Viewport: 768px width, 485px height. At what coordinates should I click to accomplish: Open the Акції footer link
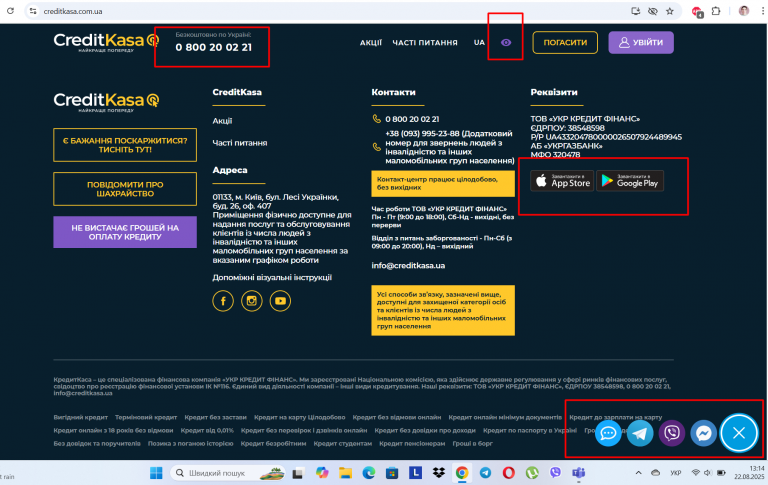(222, 121)
